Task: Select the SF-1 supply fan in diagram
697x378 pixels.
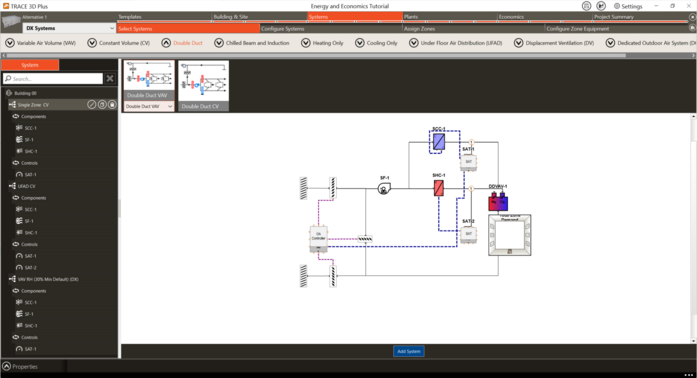Action: click(384, 189)
